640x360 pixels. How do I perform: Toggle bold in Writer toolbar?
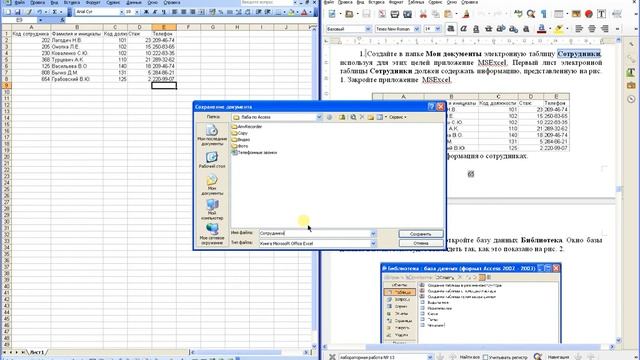(x=451, y=29)
